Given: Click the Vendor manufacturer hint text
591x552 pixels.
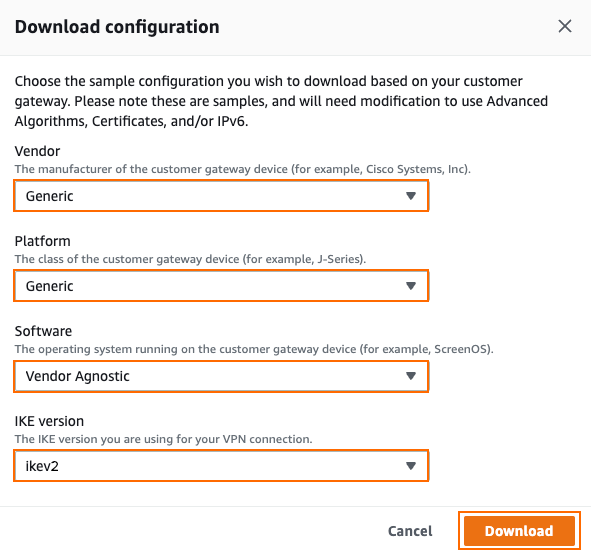Looking at the screenshot, I should (243, 169).
